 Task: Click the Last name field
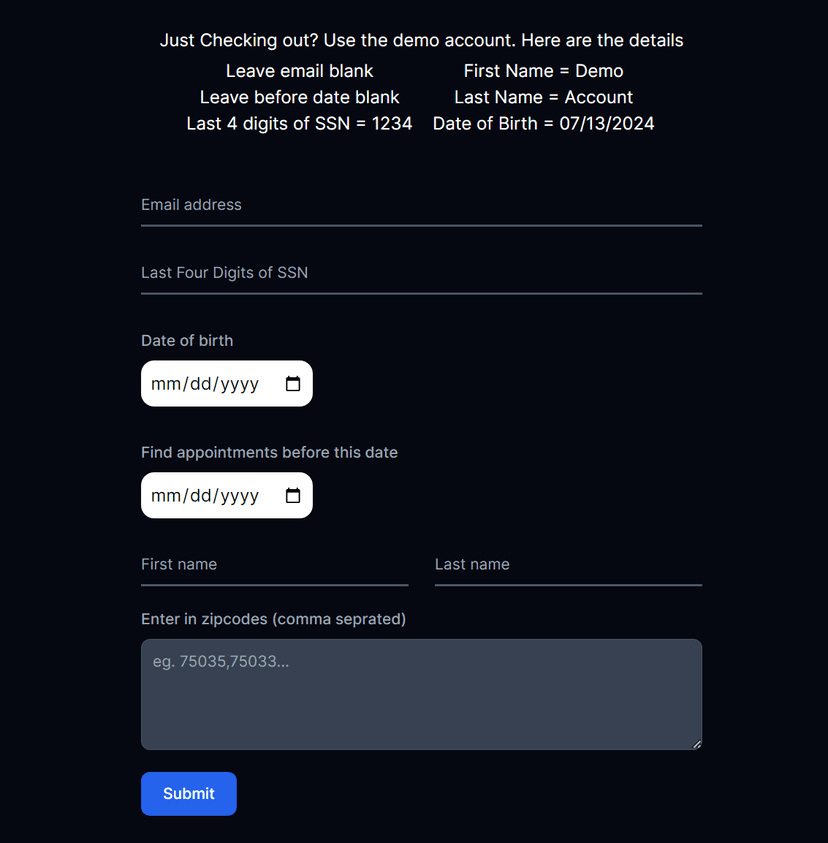point(568,565)
